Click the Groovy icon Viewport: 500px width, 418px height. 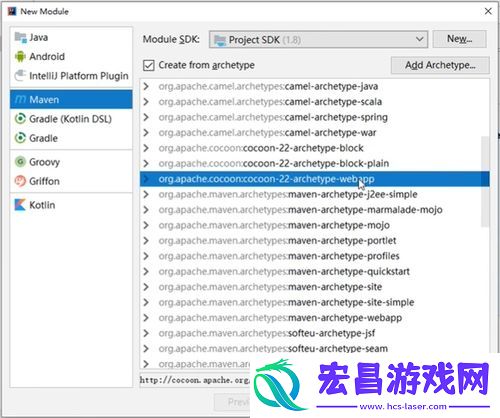click(x=20, y=162)
